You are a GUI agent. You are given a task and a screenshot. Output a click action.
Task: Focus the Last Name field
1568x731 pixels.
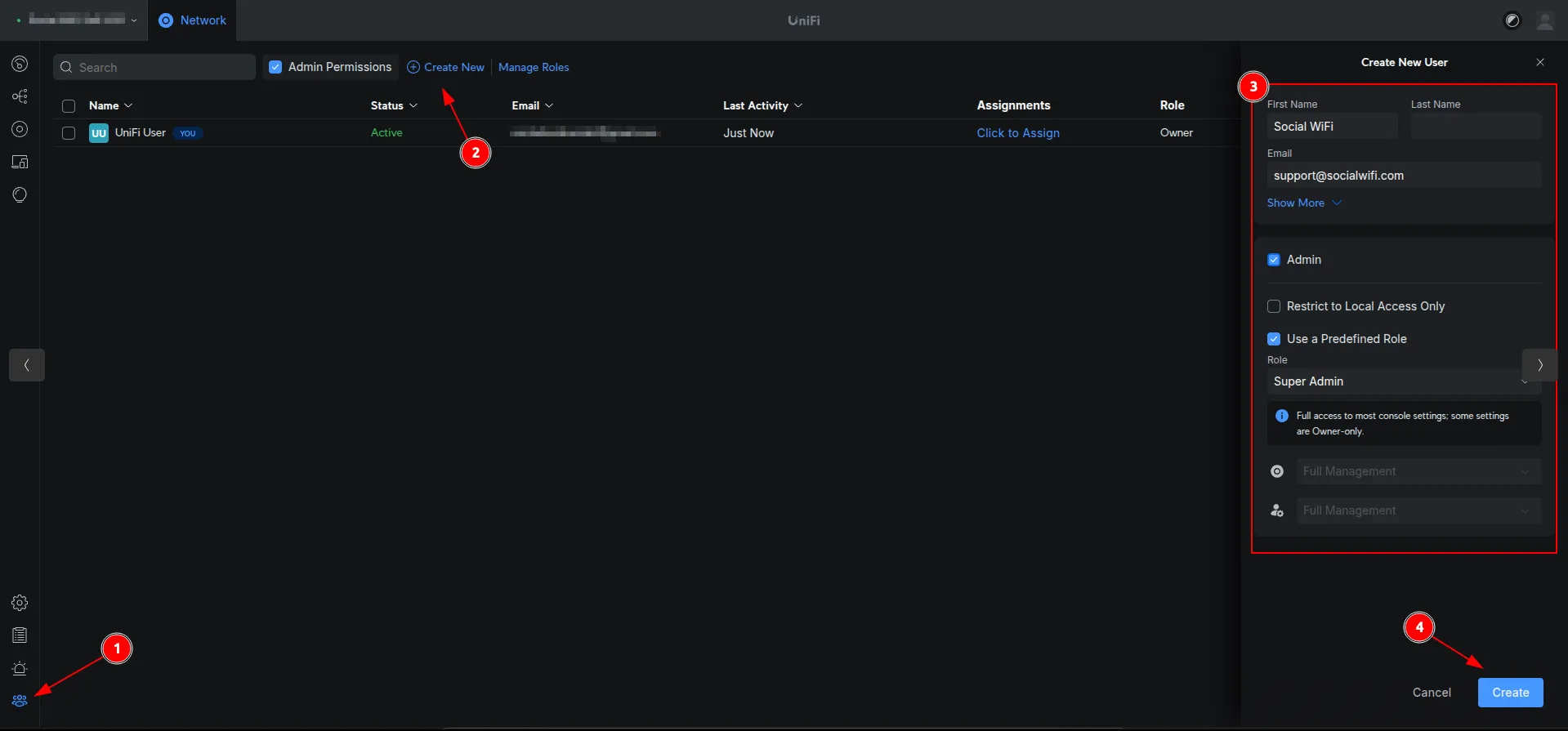(x=1476, y=127)
